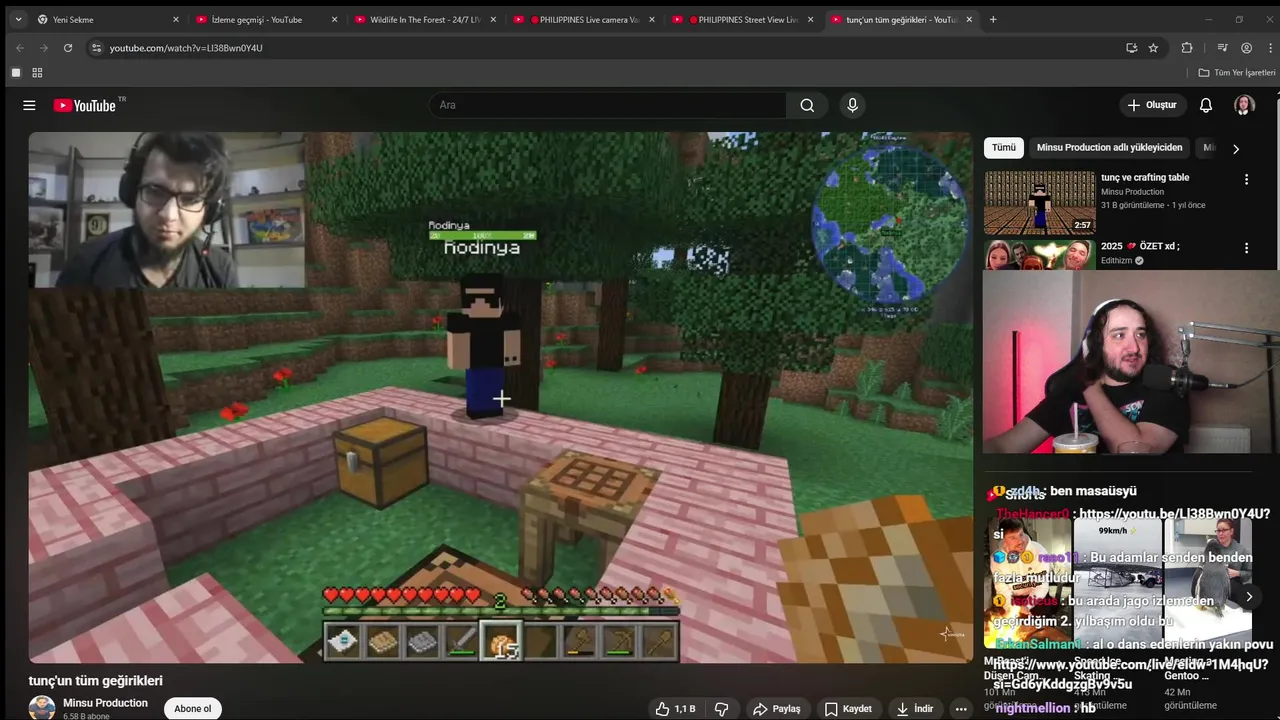
Task: Close the Yeni Sekme tab
Action: pyautogui.click(x=176, y=19)
